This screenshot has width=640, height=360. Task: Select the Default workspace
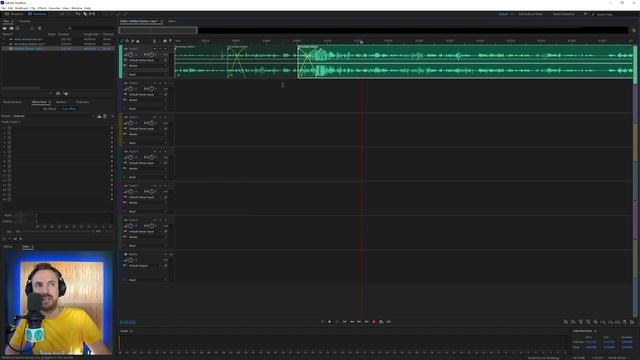point(503,14)
